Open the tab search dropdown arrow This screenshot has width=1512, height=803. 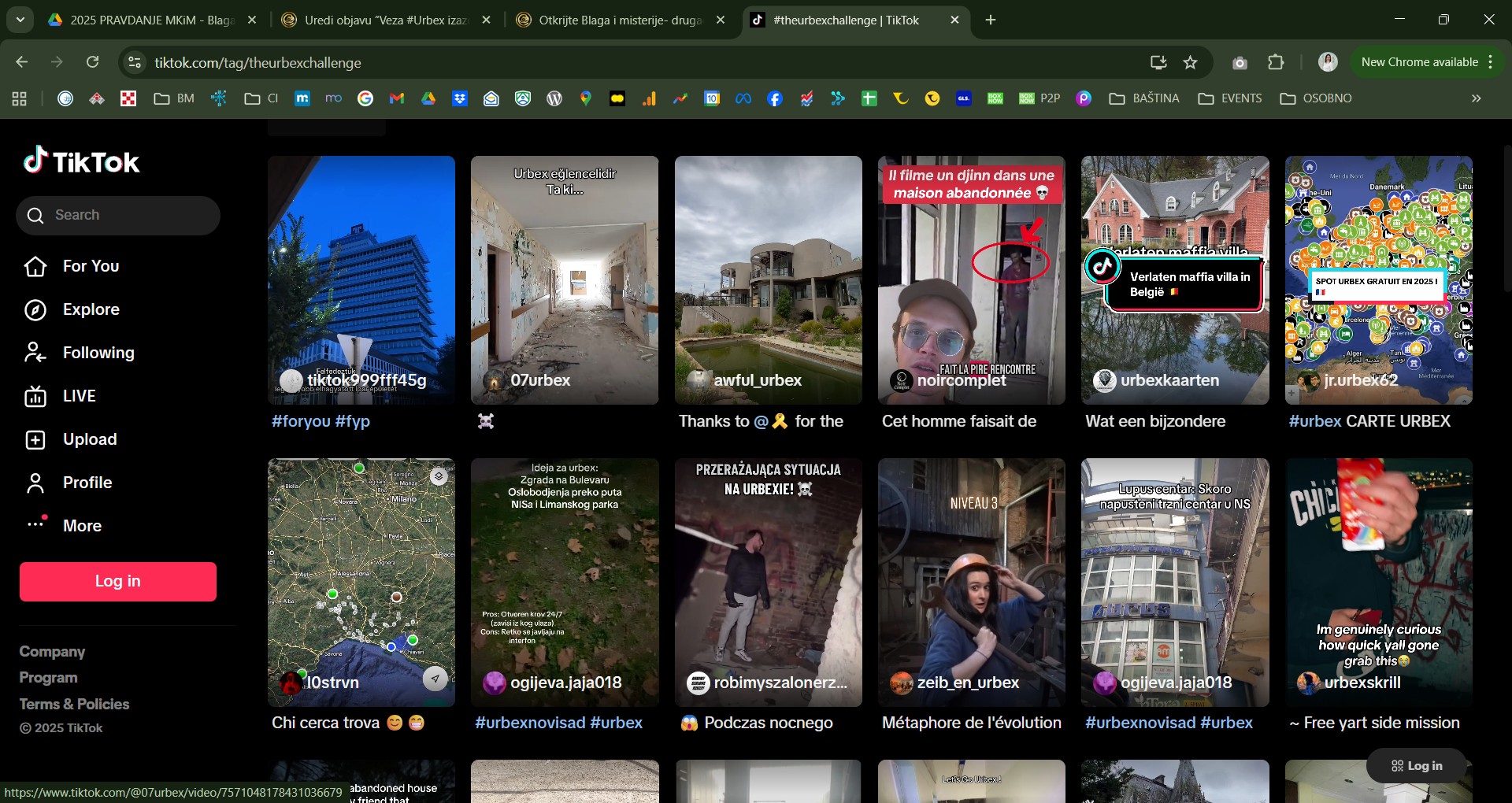[20, 20]
